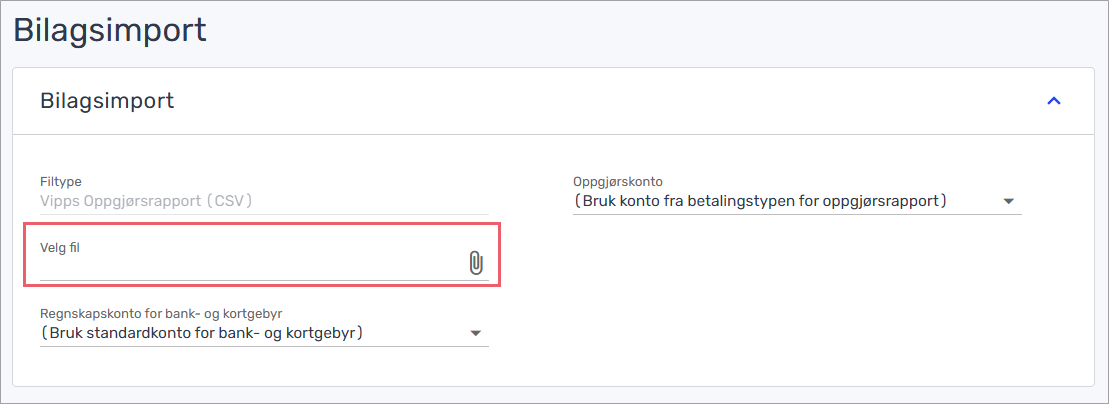Click the underline of the Velg fil field
Screen dimensions: 1109x404
(x=264, y=279)
